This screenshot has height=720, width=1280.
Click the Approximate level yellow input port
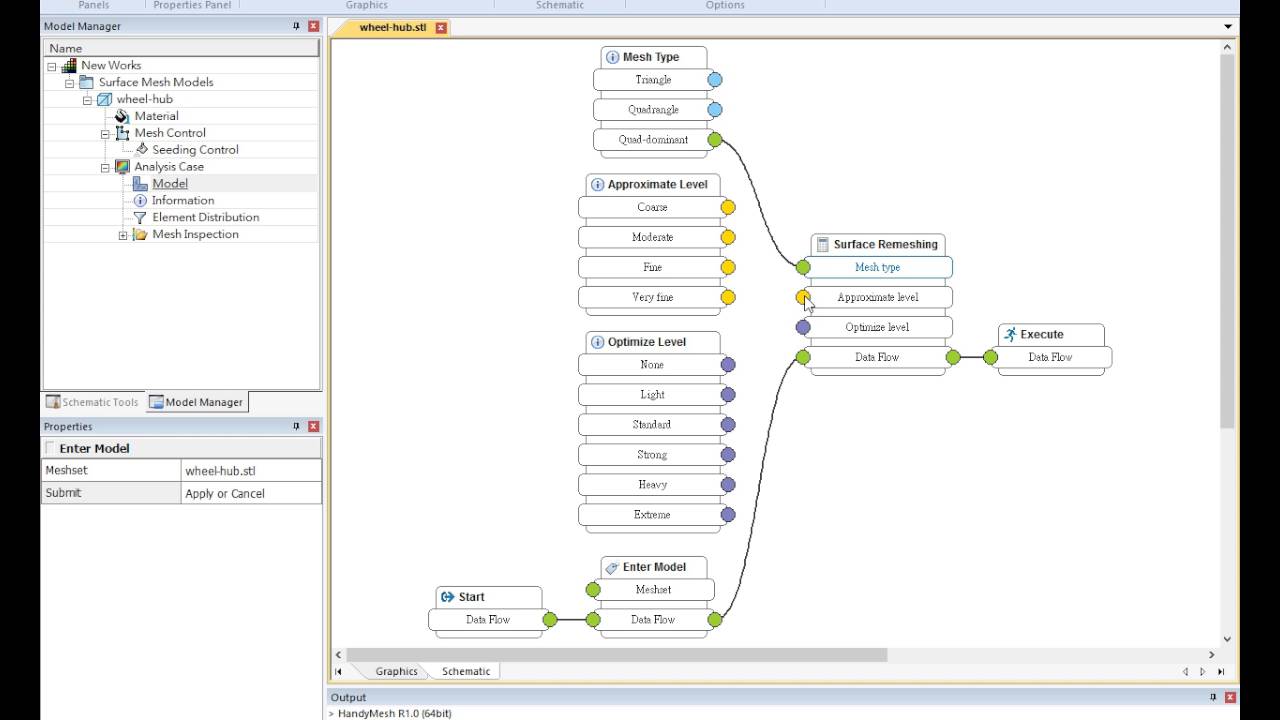[803, 297]
